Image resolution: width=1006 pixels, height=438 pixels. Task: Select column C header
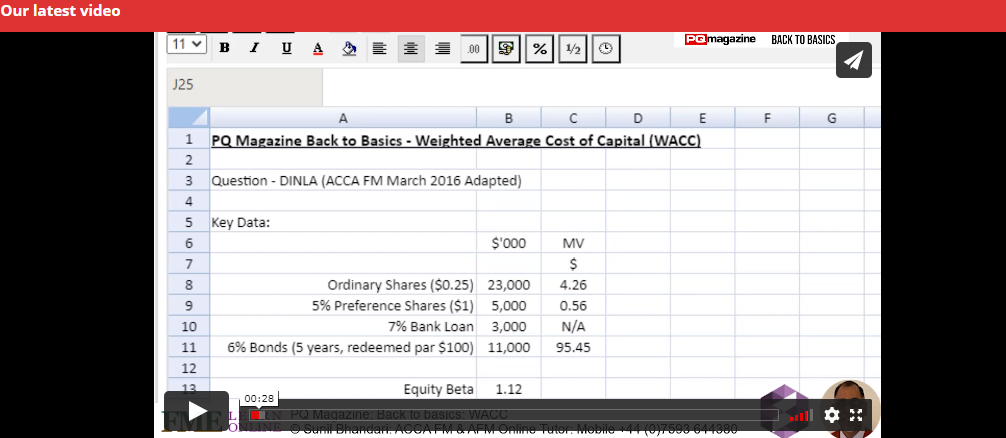pos(574,118)
